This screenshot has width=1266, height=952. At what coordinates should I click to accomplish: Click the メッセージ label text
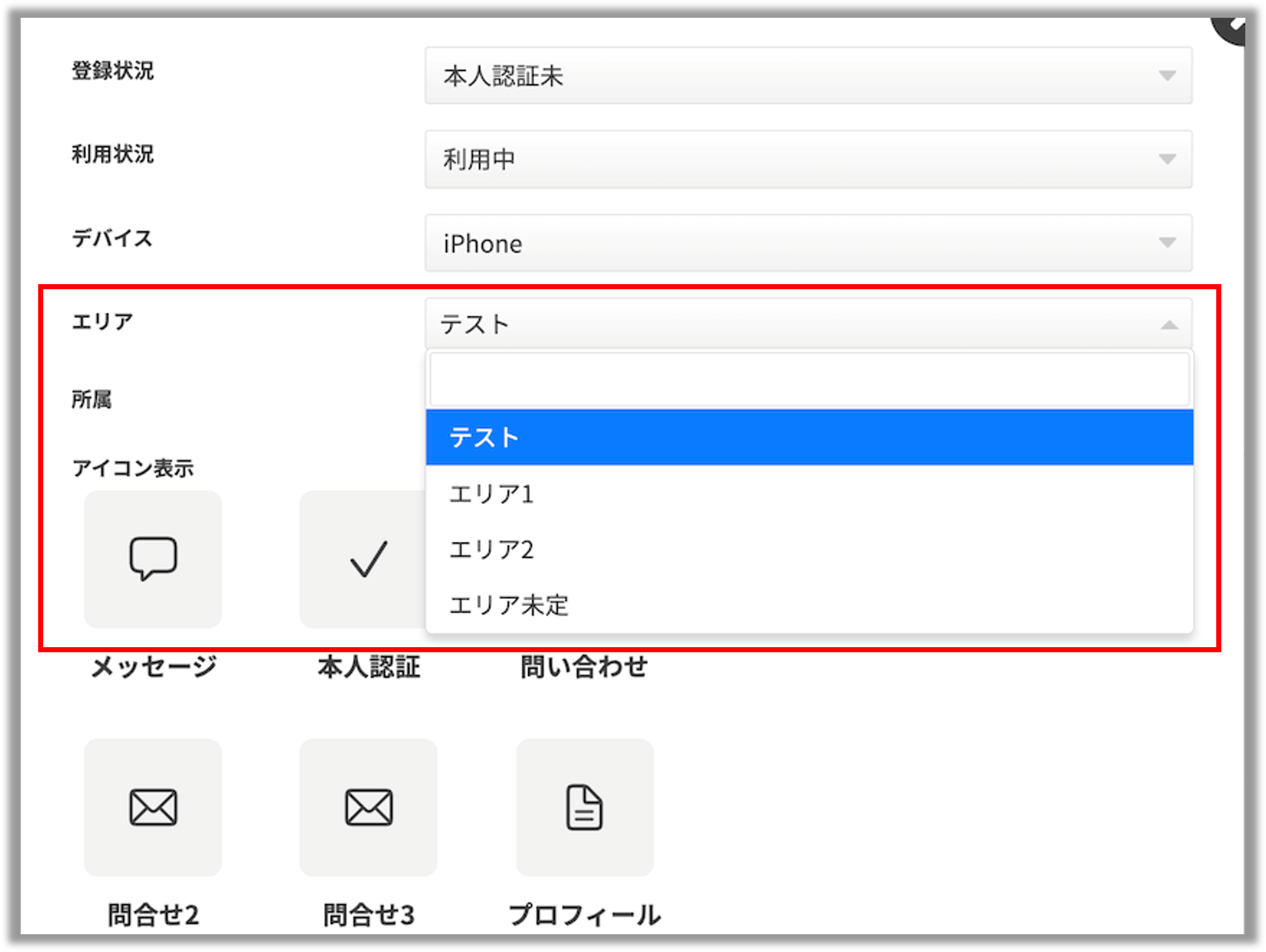pyautogui.click(x=152, y=665)
